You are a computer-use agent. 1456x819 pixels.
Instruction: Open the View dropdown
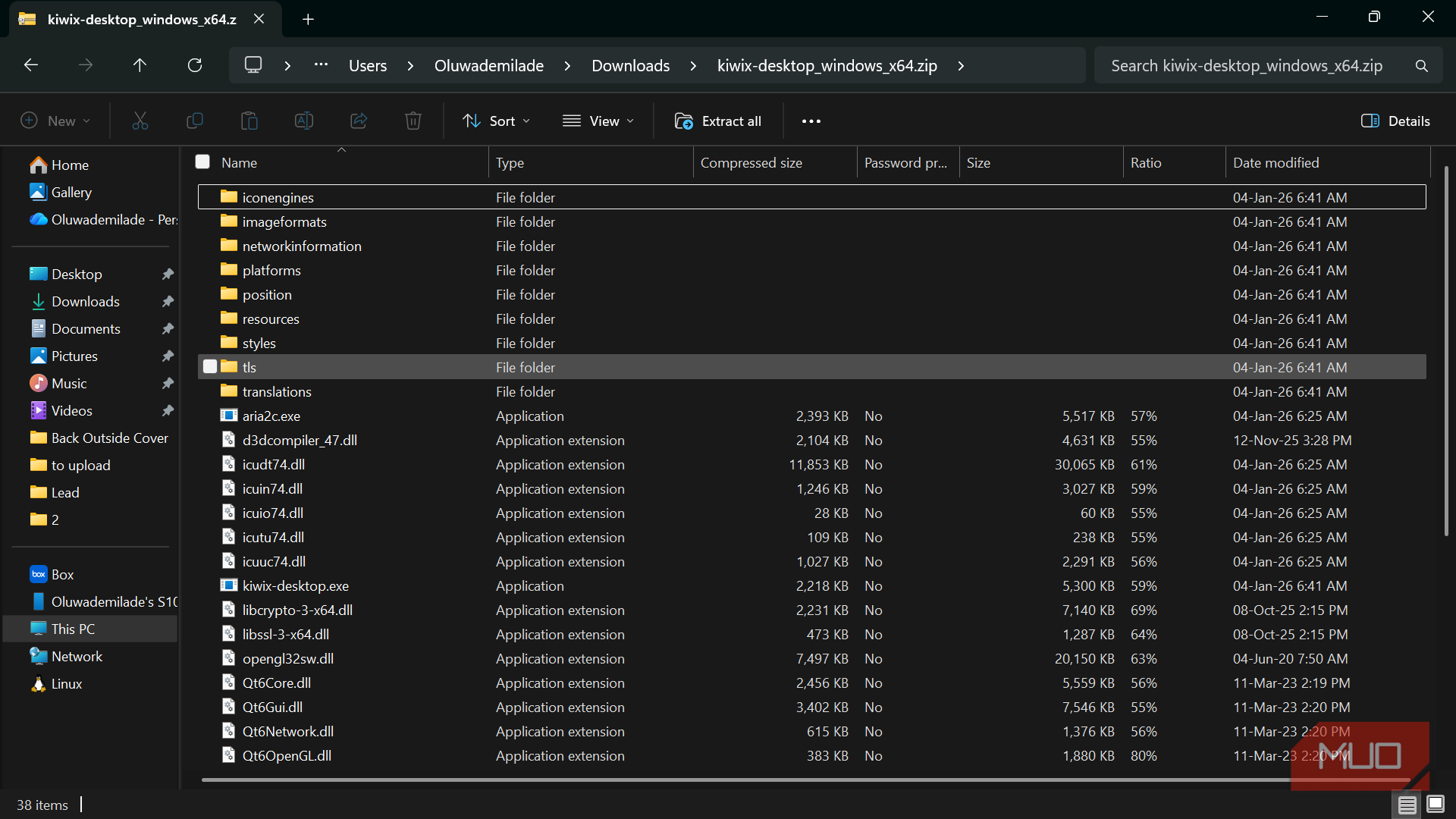(x=598, y=121)
